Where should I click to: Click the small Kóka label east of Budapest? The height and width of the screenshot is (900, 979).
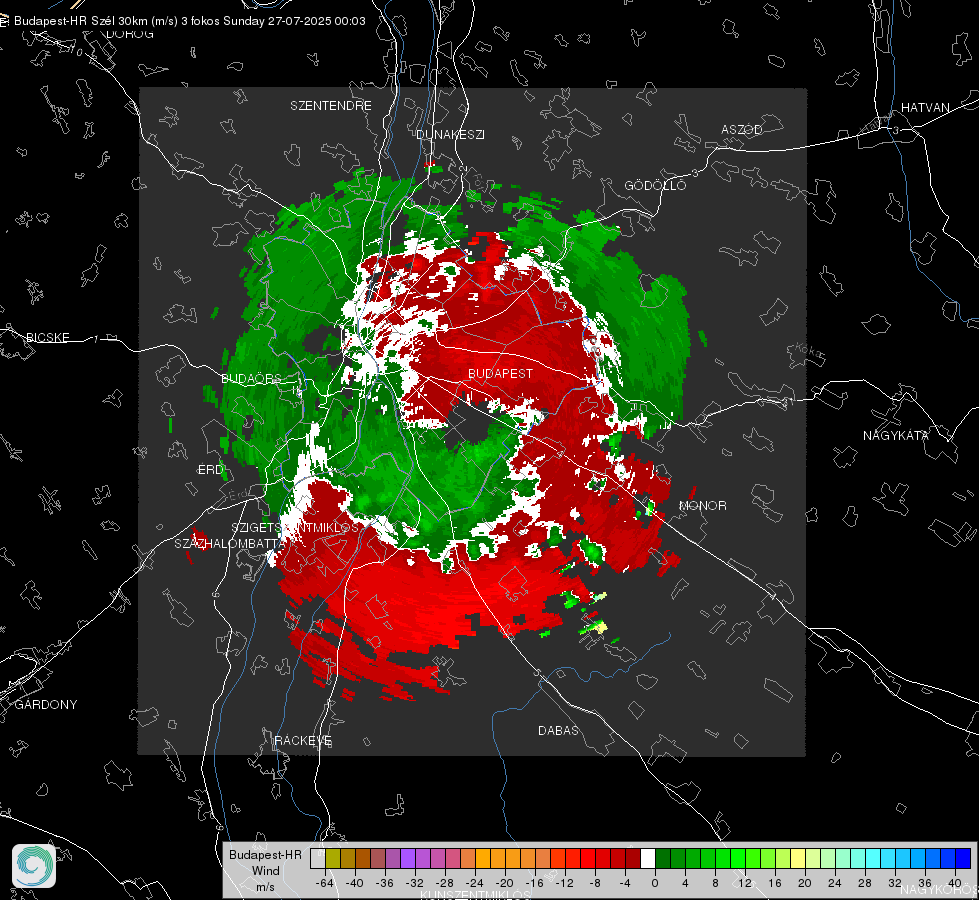point(809,352)
